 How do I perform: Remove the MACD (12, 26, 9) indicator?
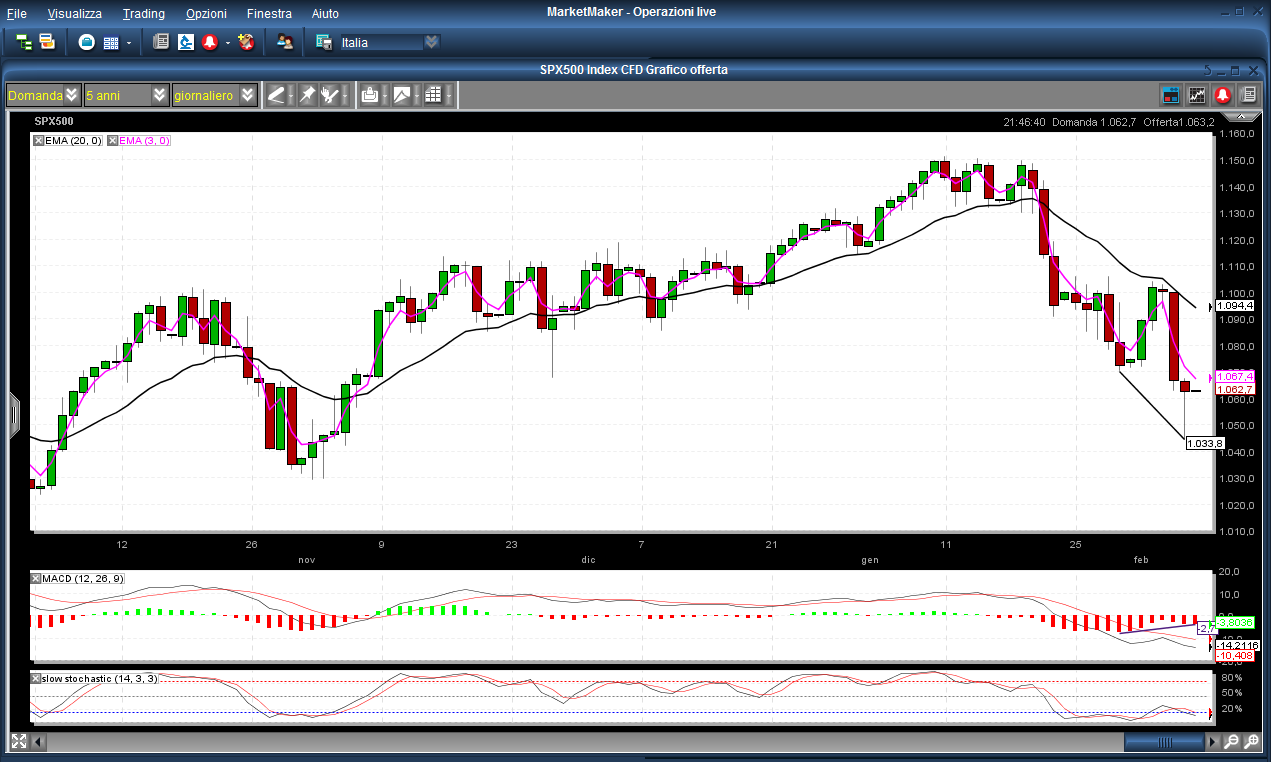pyautogui.click(x=37, y=579)
